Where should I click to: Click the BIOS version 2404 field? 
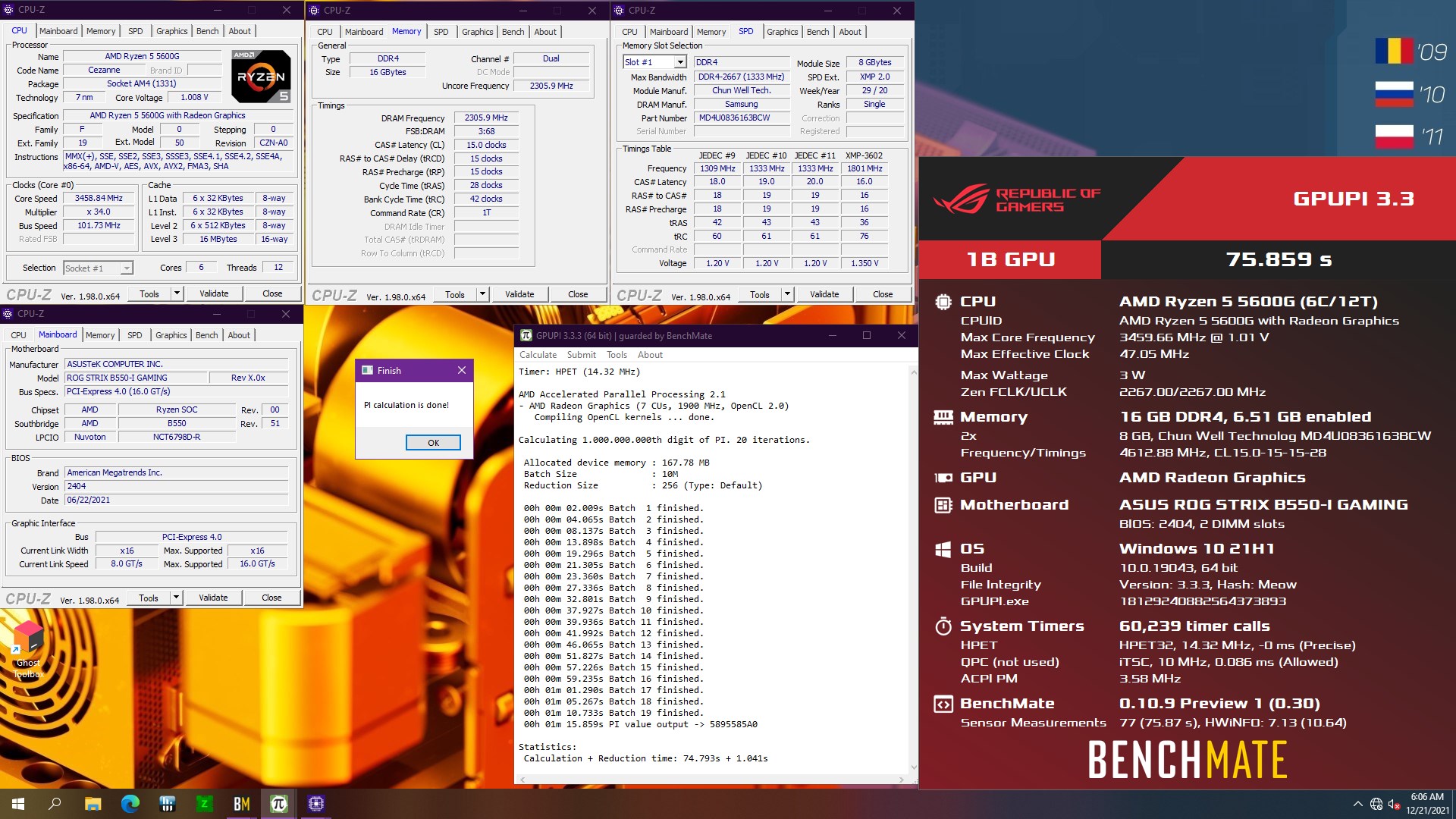pos(176,486)
